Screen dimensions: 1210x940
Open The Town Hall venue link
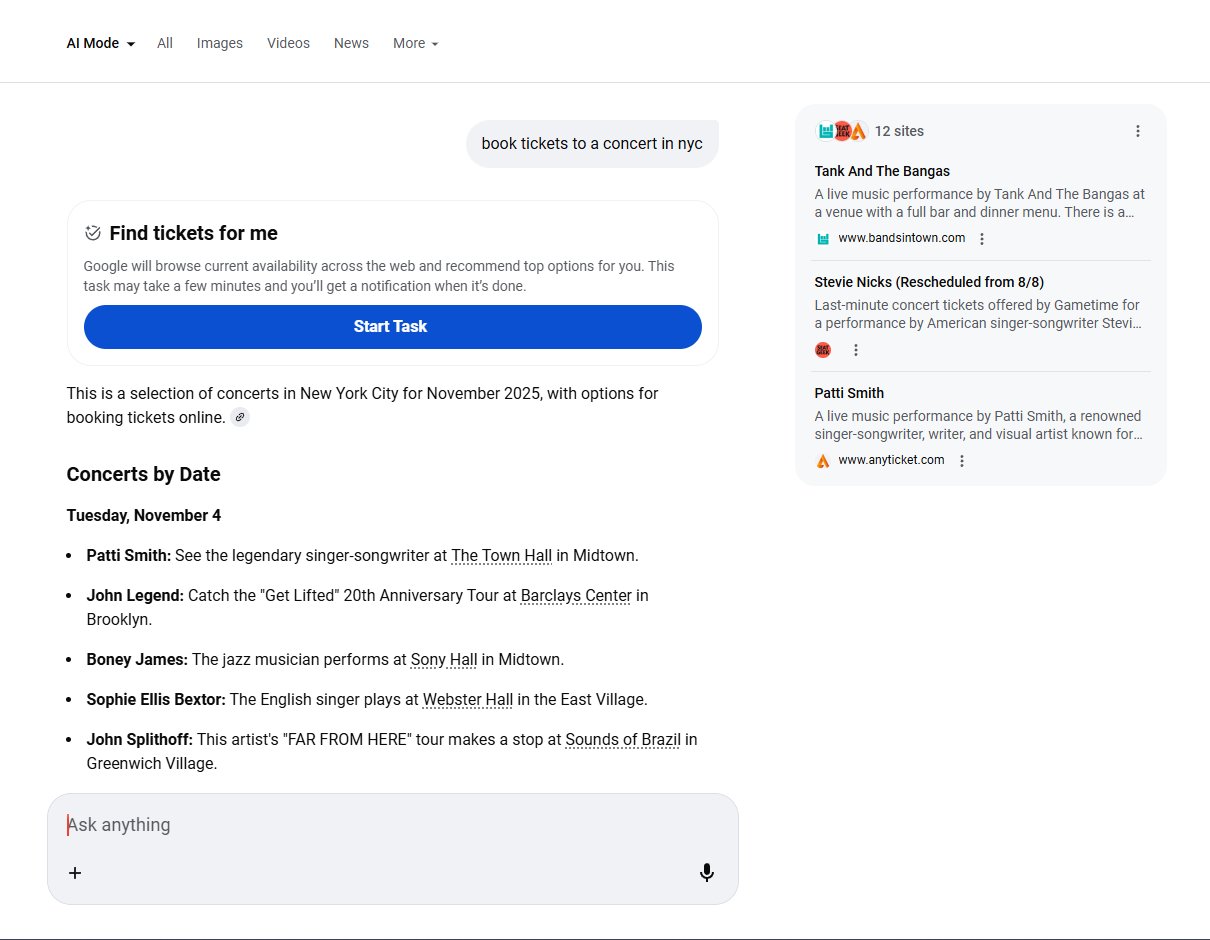click(501, 556)
